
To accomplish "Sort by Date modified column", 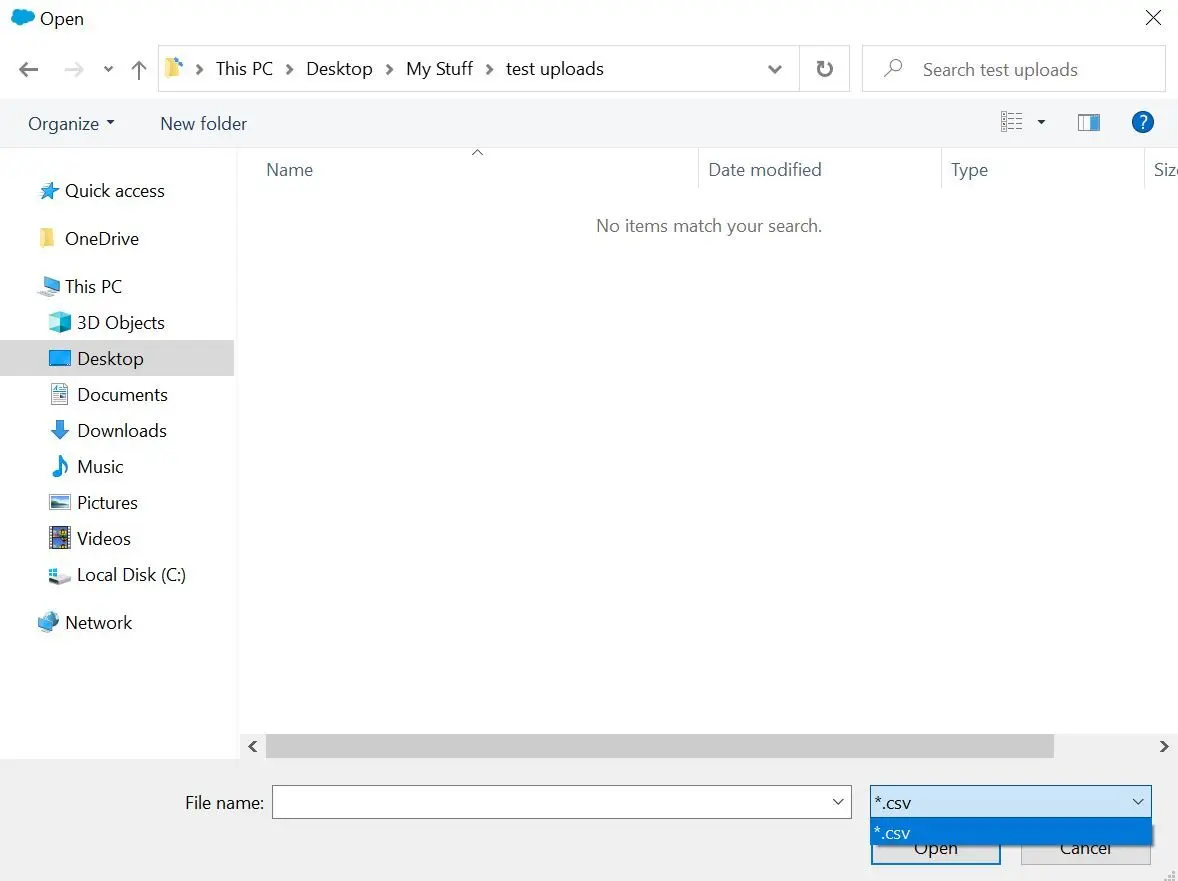I will [765, 170].
